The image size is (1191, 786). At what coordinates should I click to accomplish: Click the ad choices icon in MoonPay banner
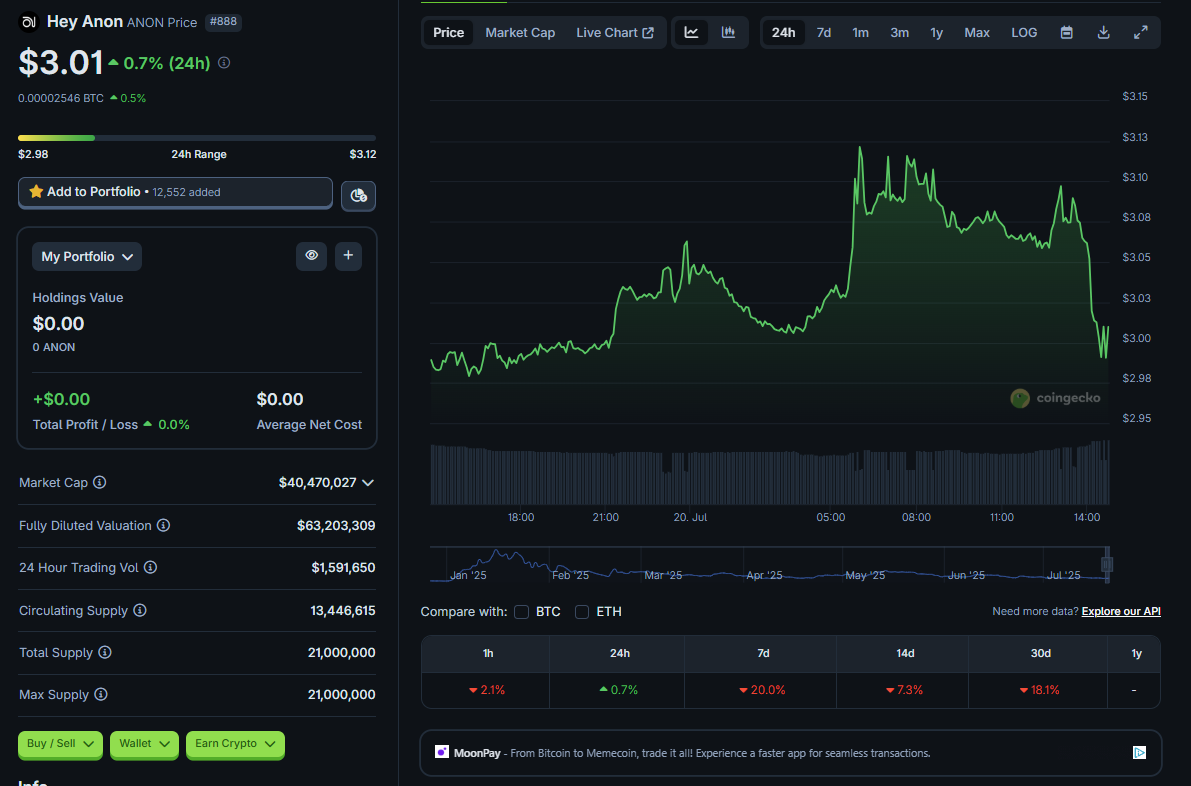(1139, 753)
